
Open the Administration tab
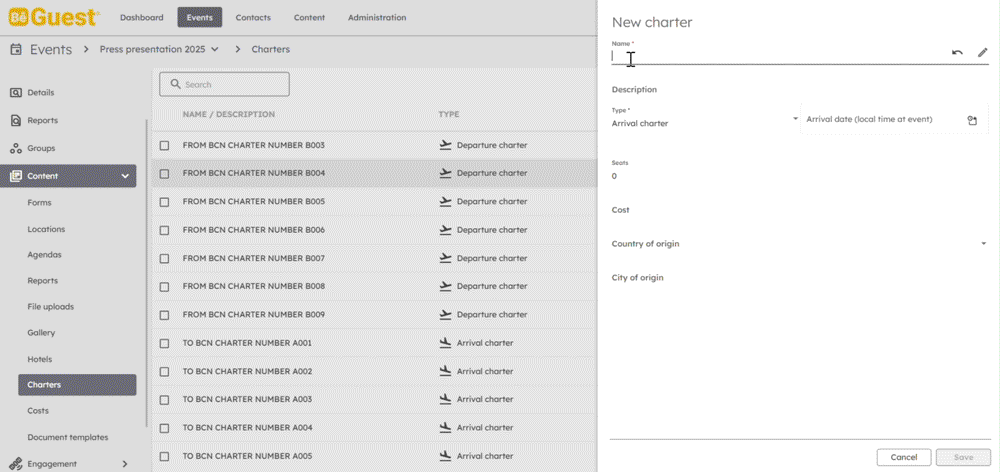pyautogui.click(x=377, y=18)
